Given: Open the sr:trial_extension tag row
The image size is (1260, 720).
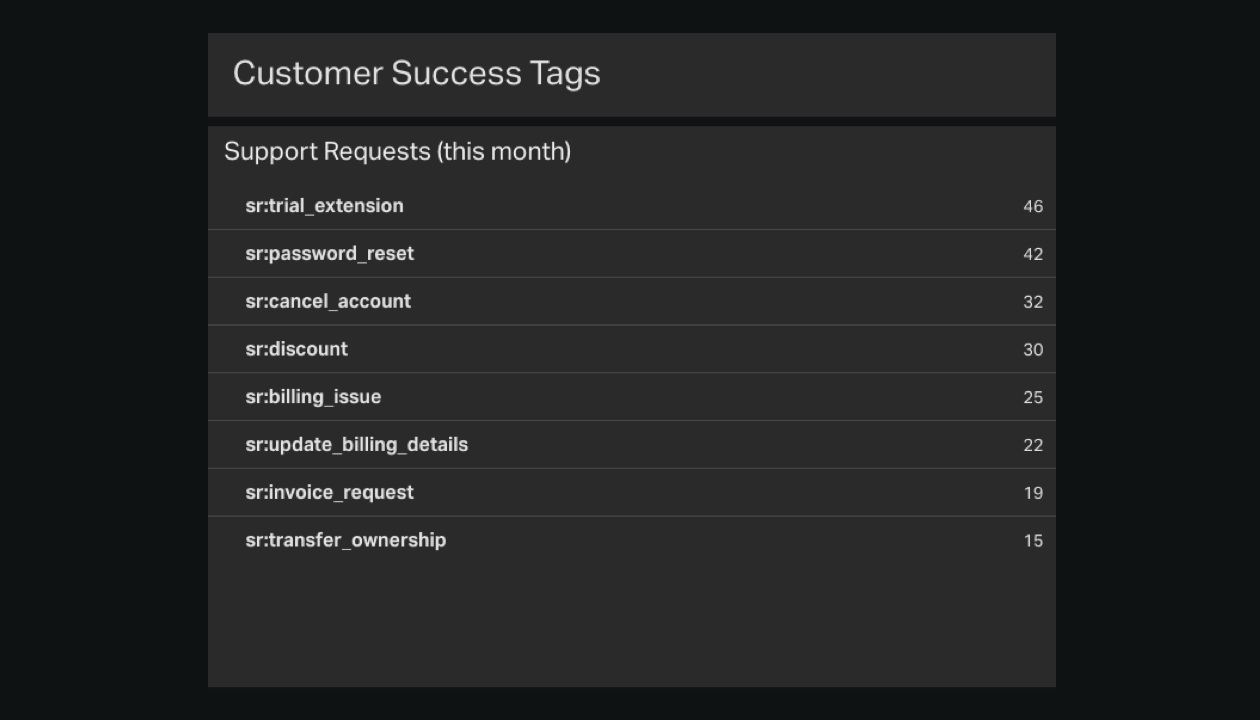Looking at the screenshot, I should pos(631,206).
